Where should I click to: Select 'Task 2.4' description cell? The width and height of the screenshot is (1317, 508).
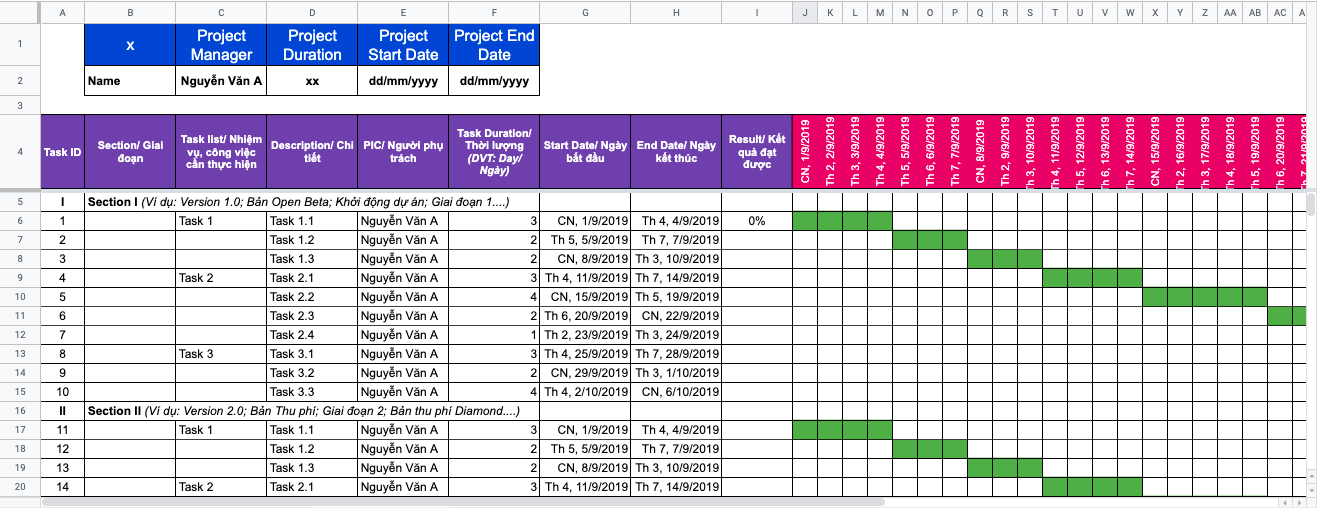tap(312, 335)
